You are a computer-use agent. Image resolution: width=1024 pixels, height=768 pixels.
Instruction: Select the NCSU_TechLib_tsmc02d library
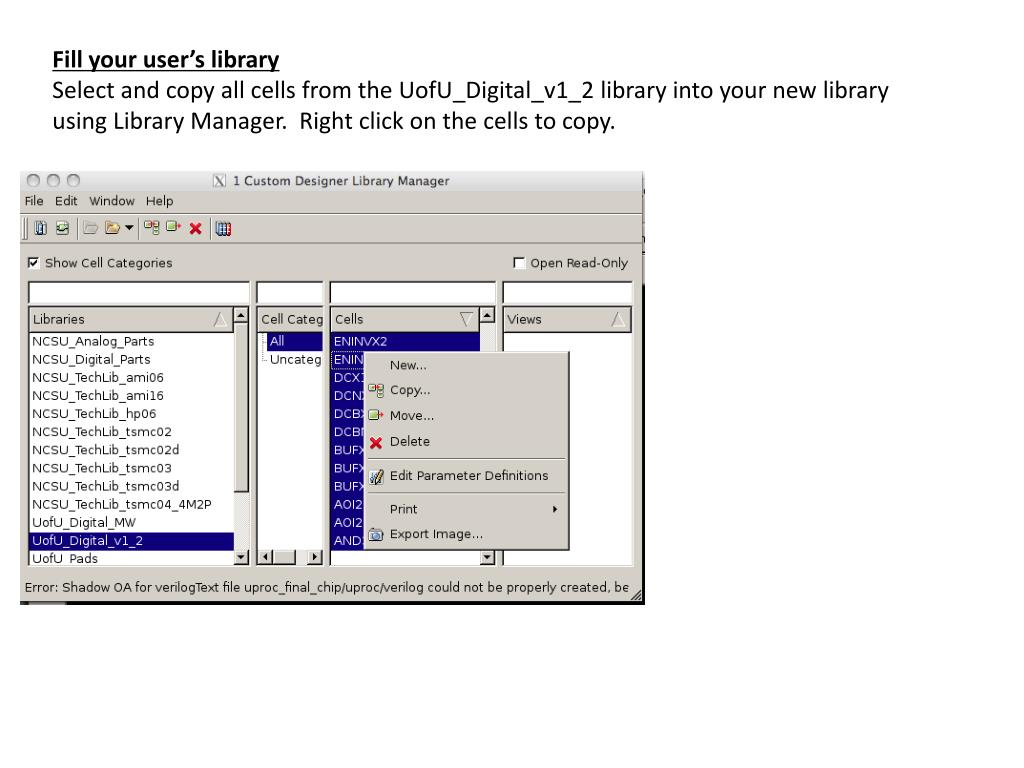click(132, 450)
